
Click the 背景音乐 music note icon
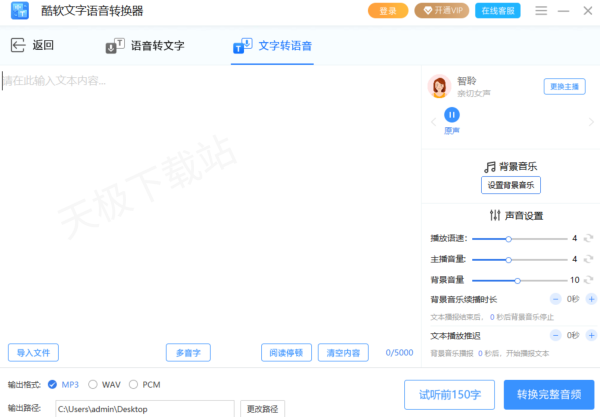pyautogui.click(x=490, y=167)
